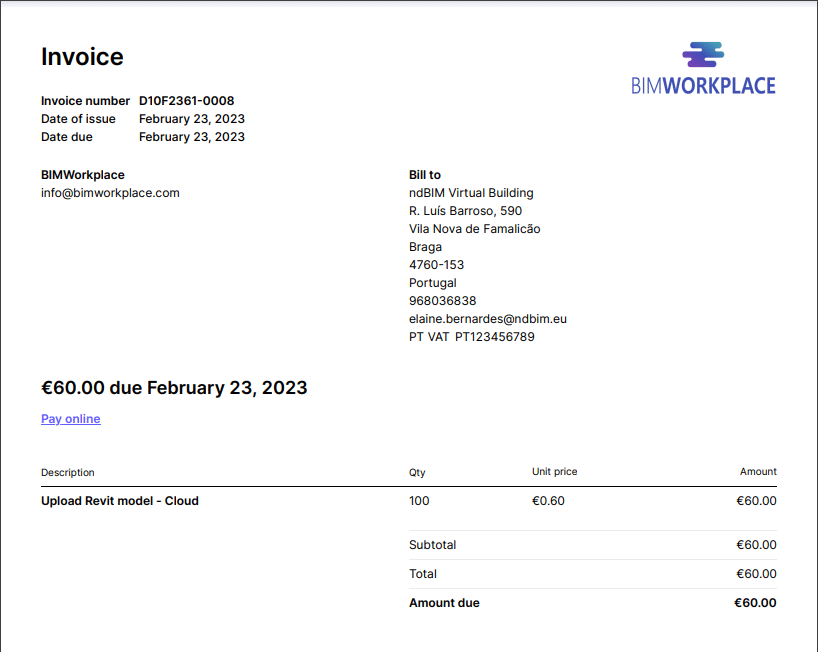Click the Invoice heading
The image size is (818, 652).
(82, 56)
